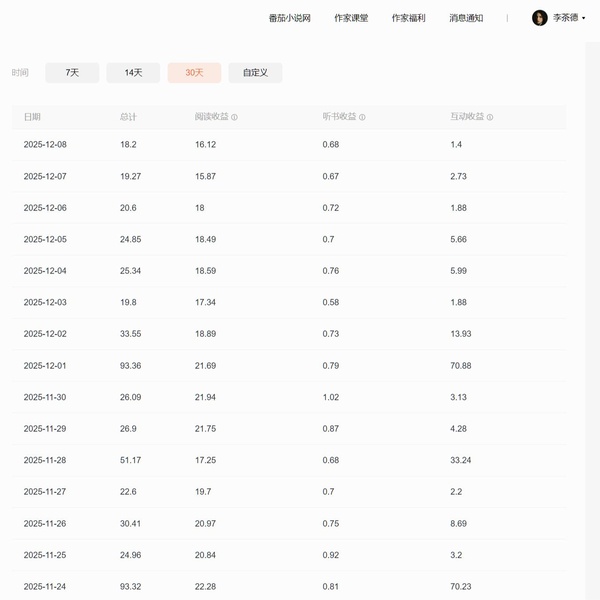Click the 日期 column header
600x600 pixels.
(x=32, y=117)
